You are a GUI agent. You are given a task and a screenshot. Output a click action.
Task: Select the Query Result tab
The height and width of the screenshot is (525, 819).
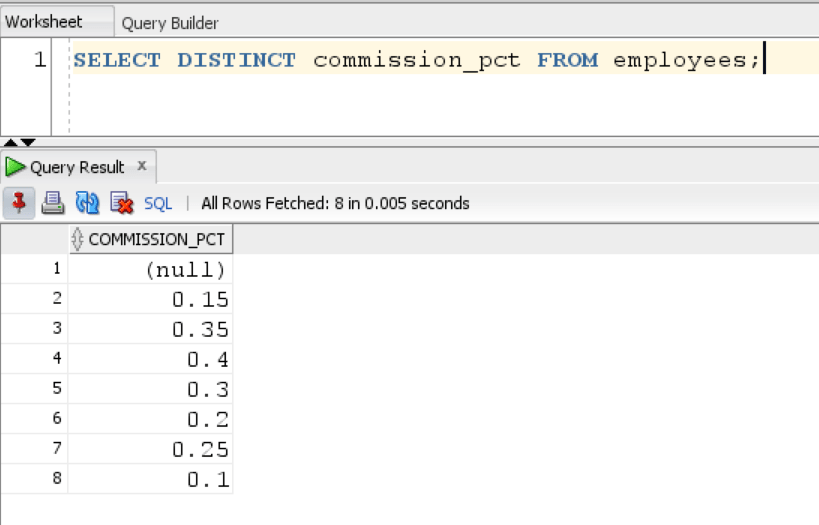tap(77, 167)
